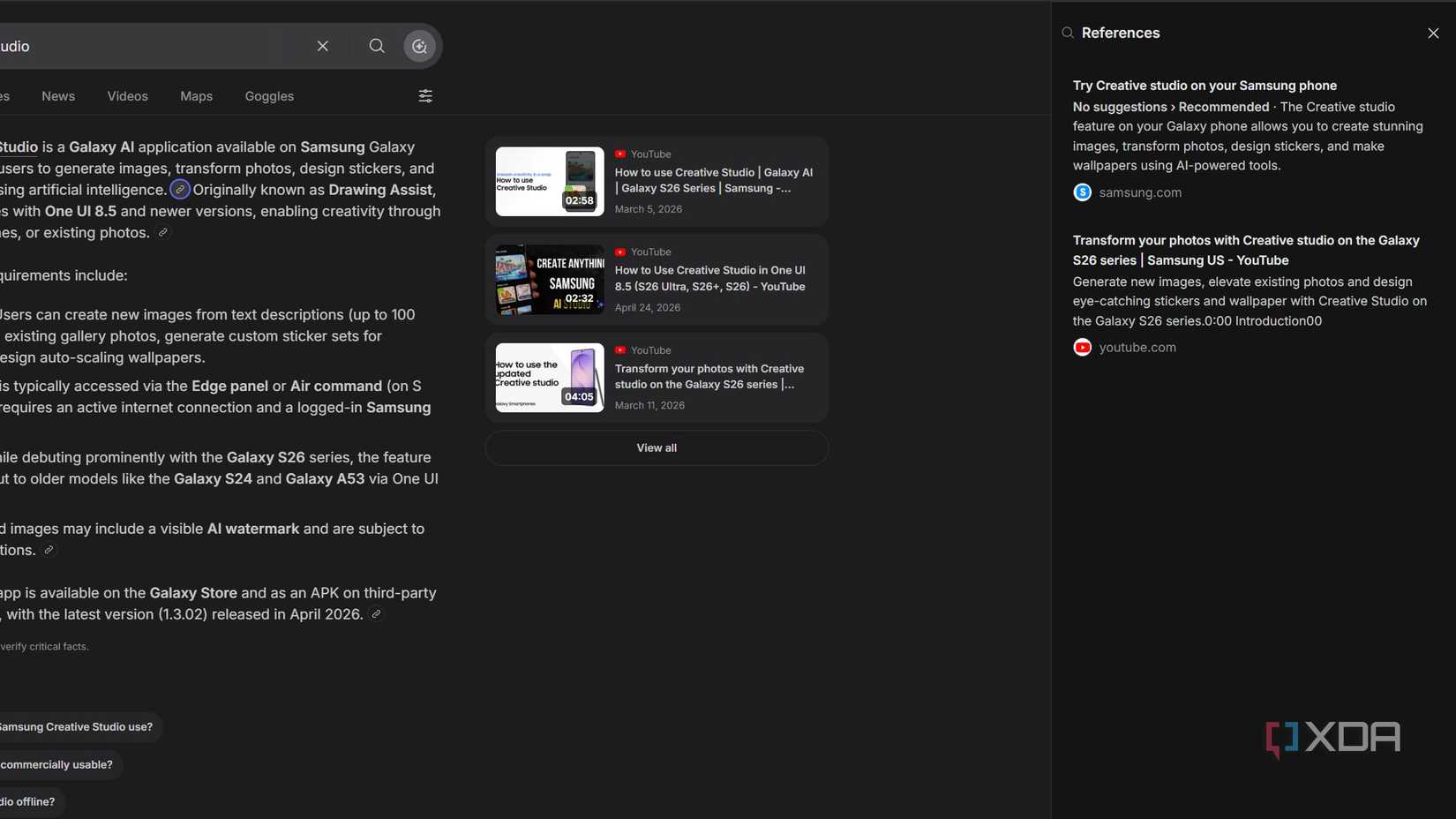Screen dimensions: 1456x819
Task: Switch to the Maps tab
Action: point(197,96)
